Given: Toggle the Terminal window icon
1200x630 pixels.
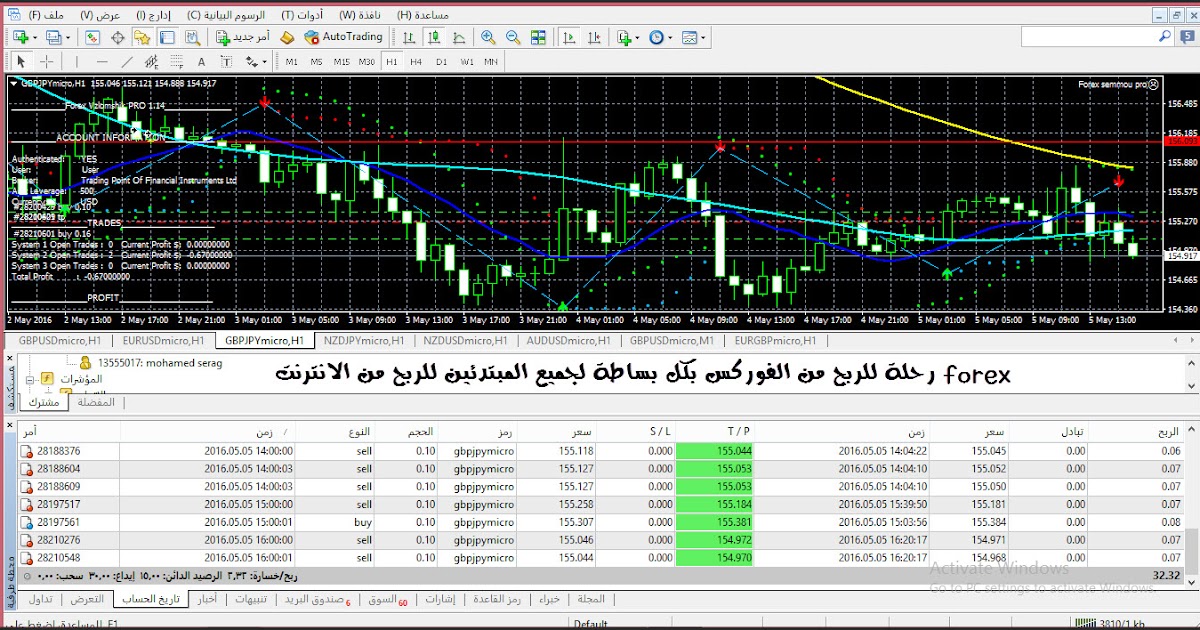Looking at the screenshot, I should tap(167, 37).
